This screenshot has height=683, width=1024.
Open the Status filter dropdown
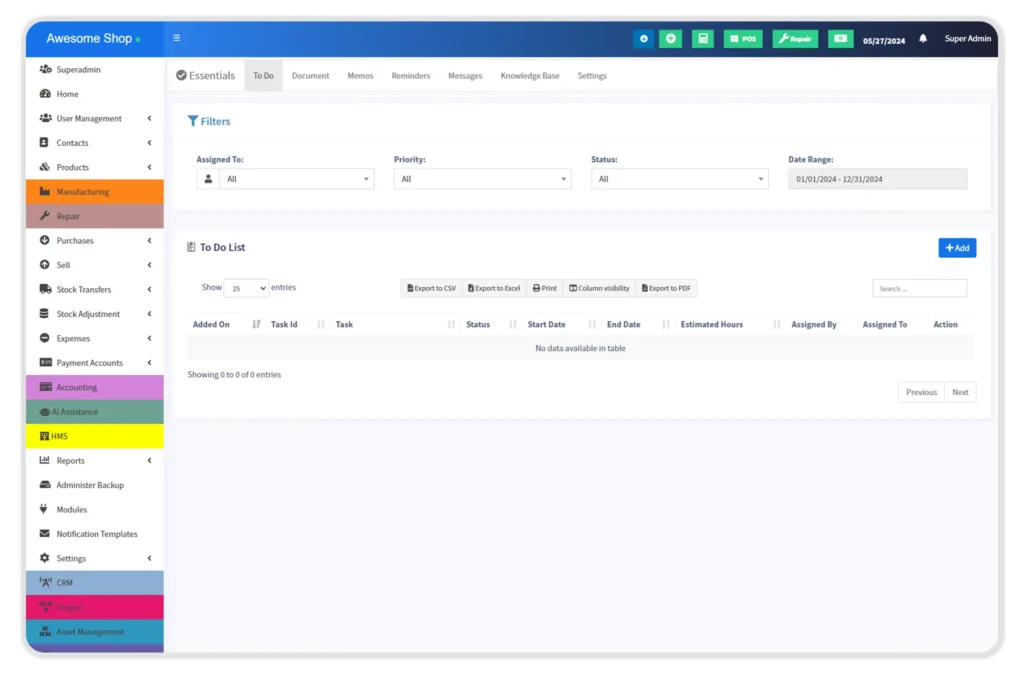679,179
